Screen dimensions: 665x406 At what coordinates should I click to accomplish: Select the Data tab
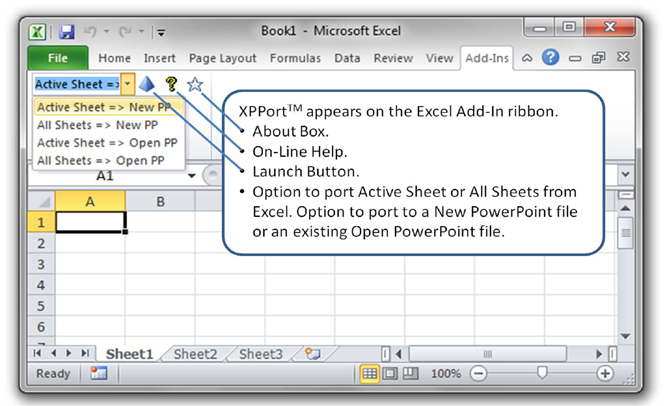coord(347,58)
